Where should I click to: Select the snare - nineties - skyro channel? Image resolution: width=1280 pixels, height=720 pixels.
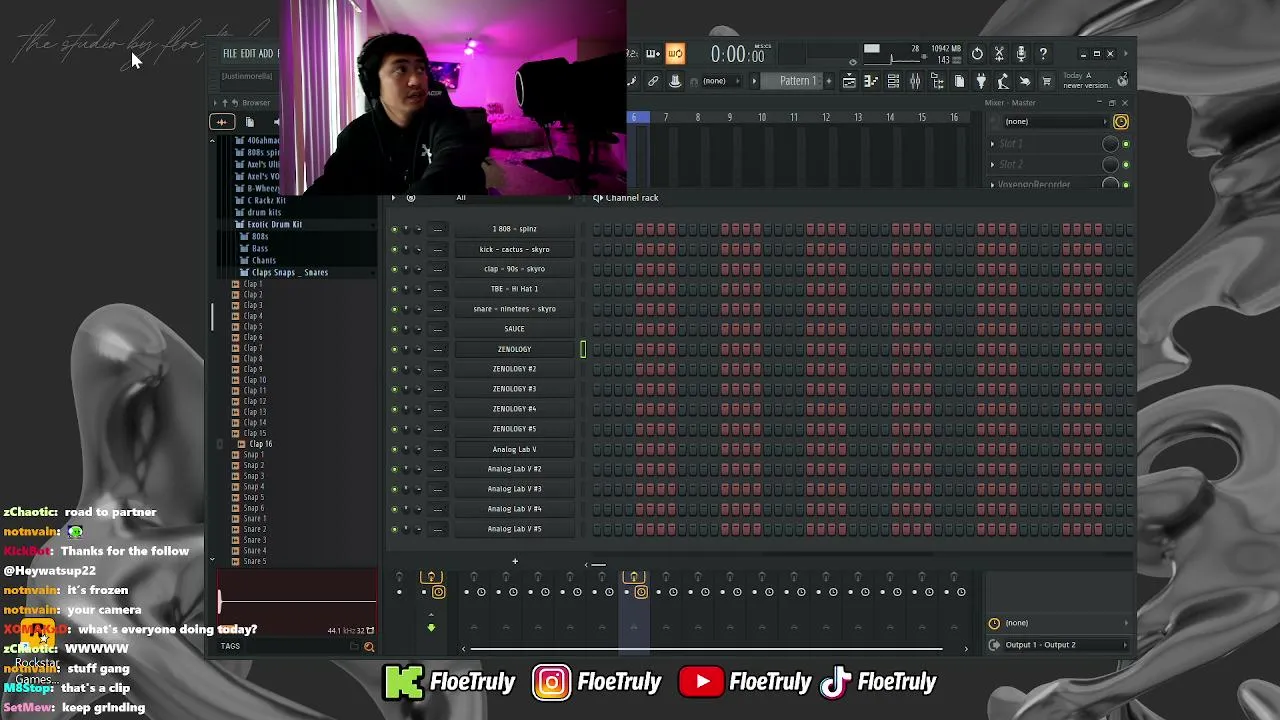coord(514,309)
